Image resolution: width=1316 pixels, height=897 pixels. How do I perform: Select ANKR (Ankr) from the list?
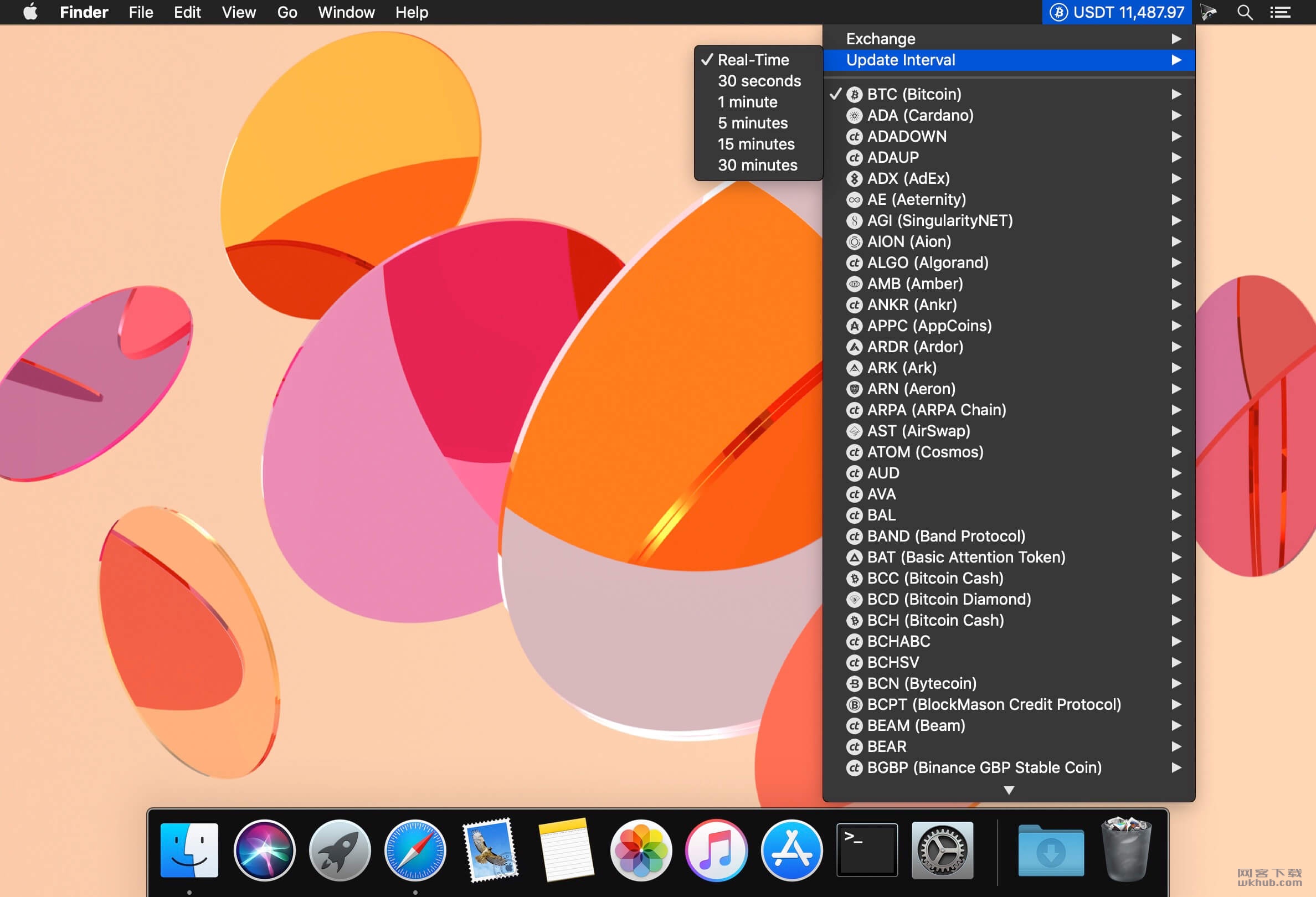(1009, 305)
